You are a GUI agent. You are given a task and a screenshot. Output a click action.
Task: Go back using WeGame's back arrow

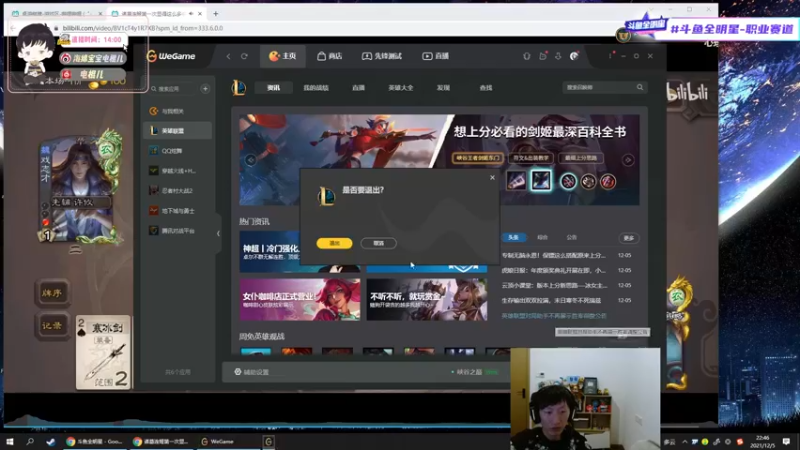tap(229, 56)
